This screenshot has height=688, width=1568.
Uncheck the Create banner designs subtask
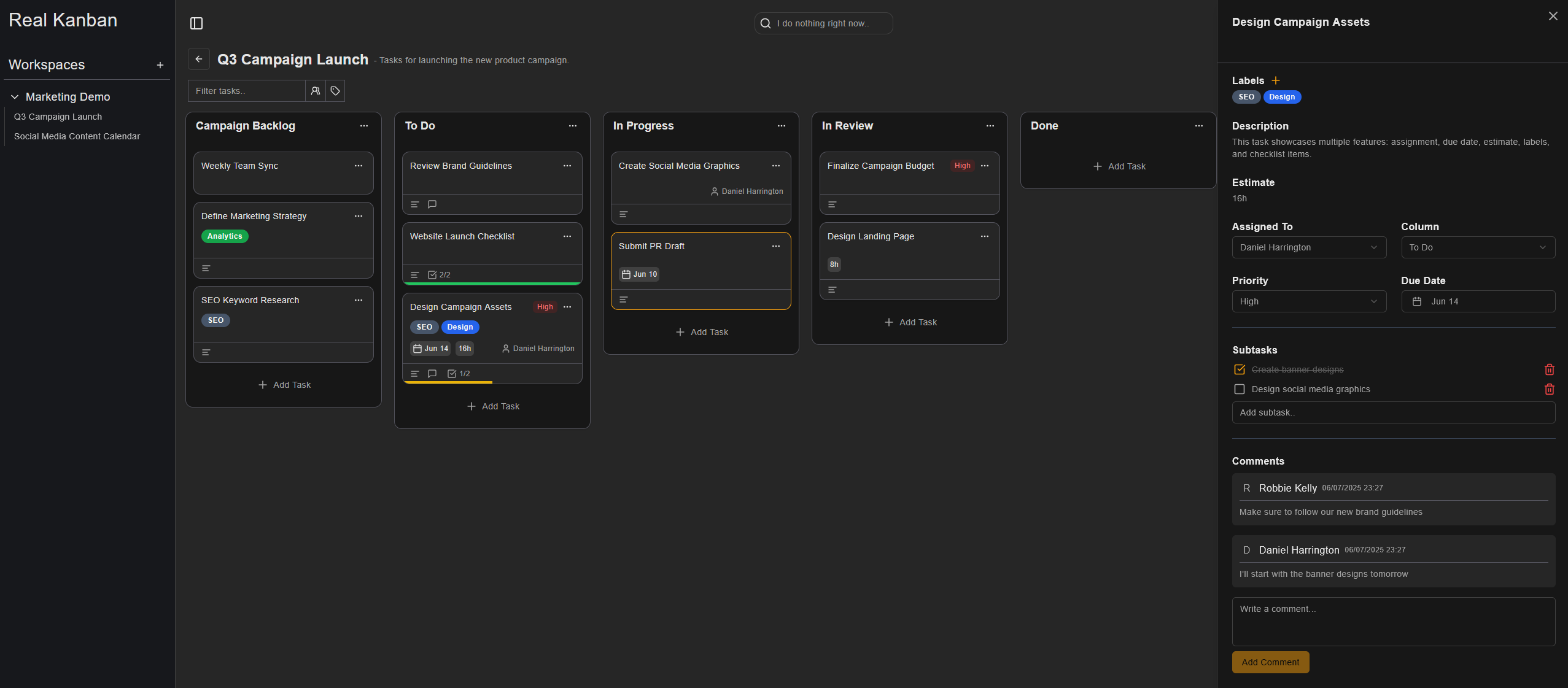1240,369
